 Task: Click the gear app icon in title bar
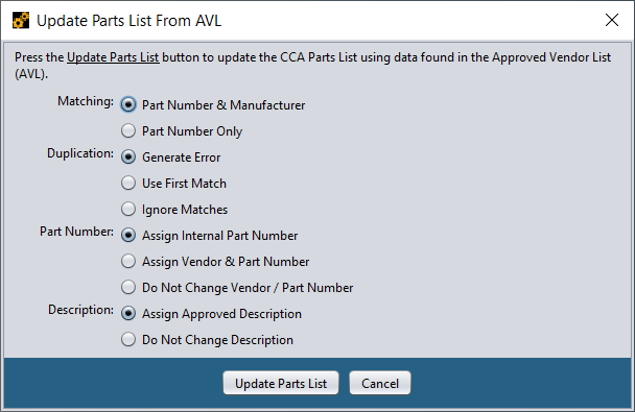21,20
